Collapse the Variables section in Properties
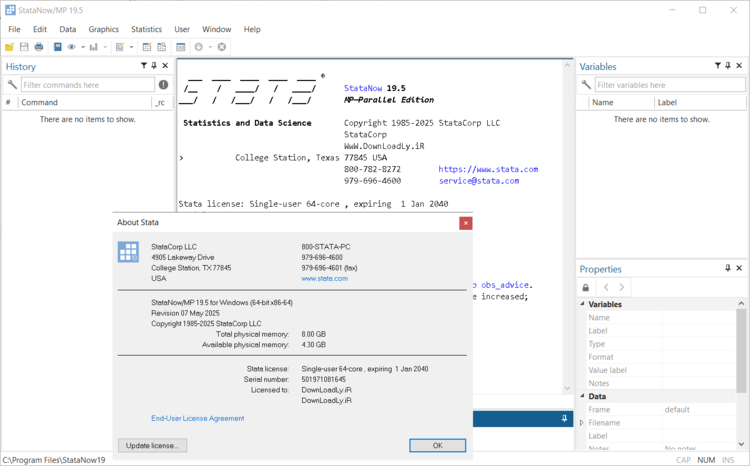The width and height of the screenshot is (750, 466). pyautogui.click(x=583, y=304)
